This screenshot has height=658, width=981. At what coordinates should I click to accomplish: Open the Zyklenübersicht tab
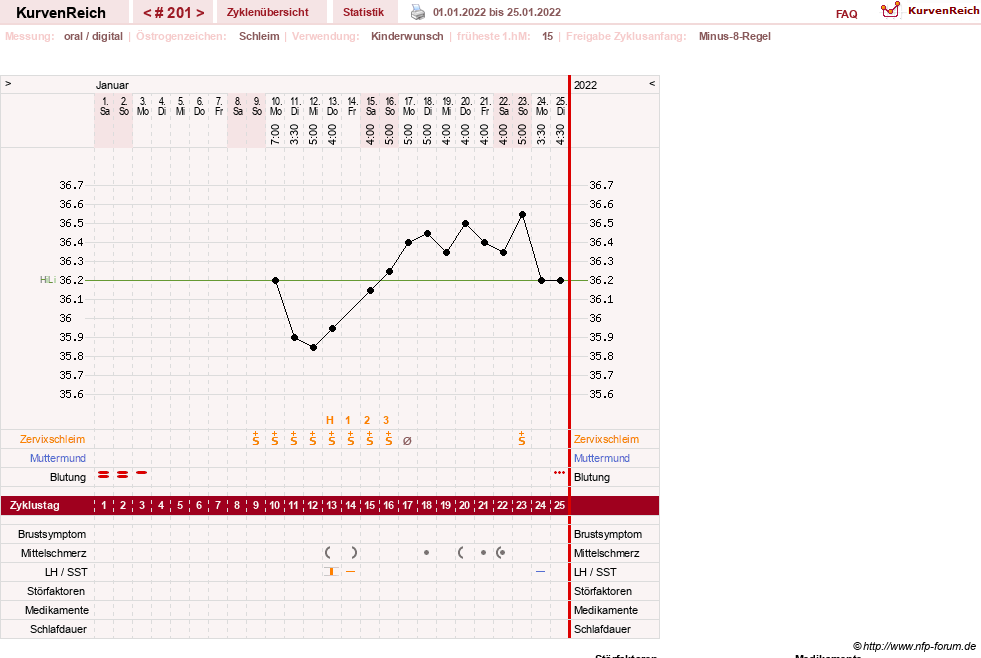268,12
